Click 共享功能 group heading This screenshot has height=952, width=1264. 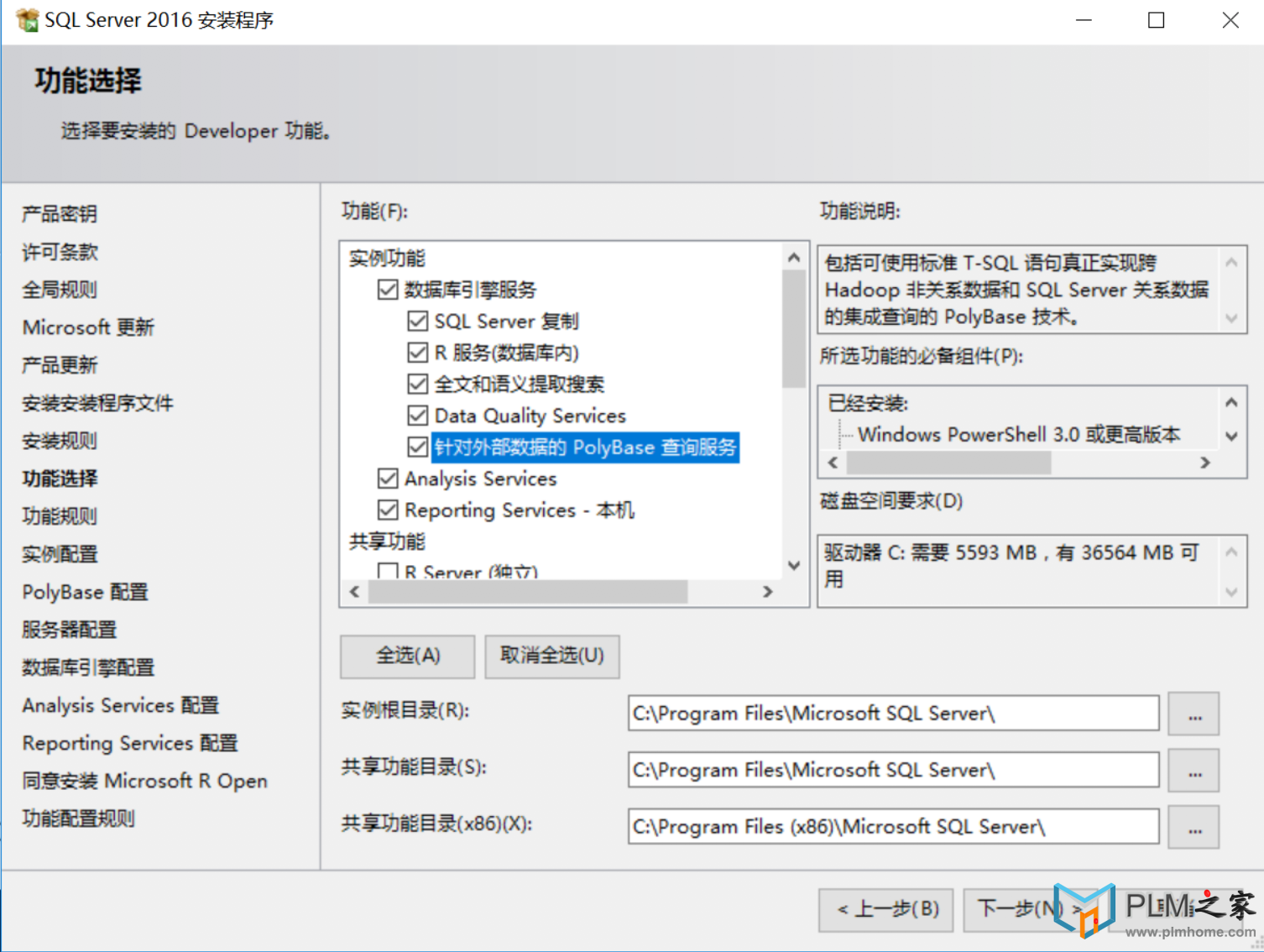point(387,541)
